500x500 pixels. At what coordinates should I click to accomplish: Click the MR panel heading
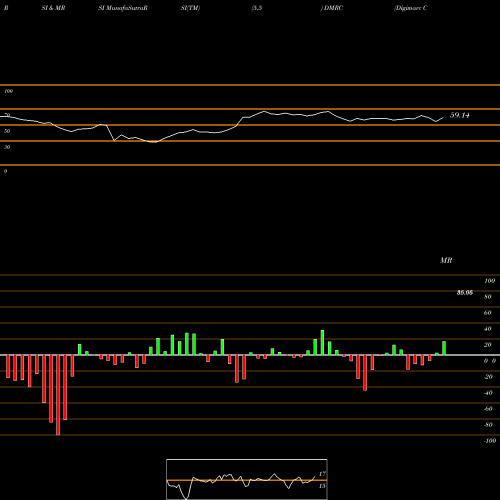pyautogui.click(x=446, y=260)
